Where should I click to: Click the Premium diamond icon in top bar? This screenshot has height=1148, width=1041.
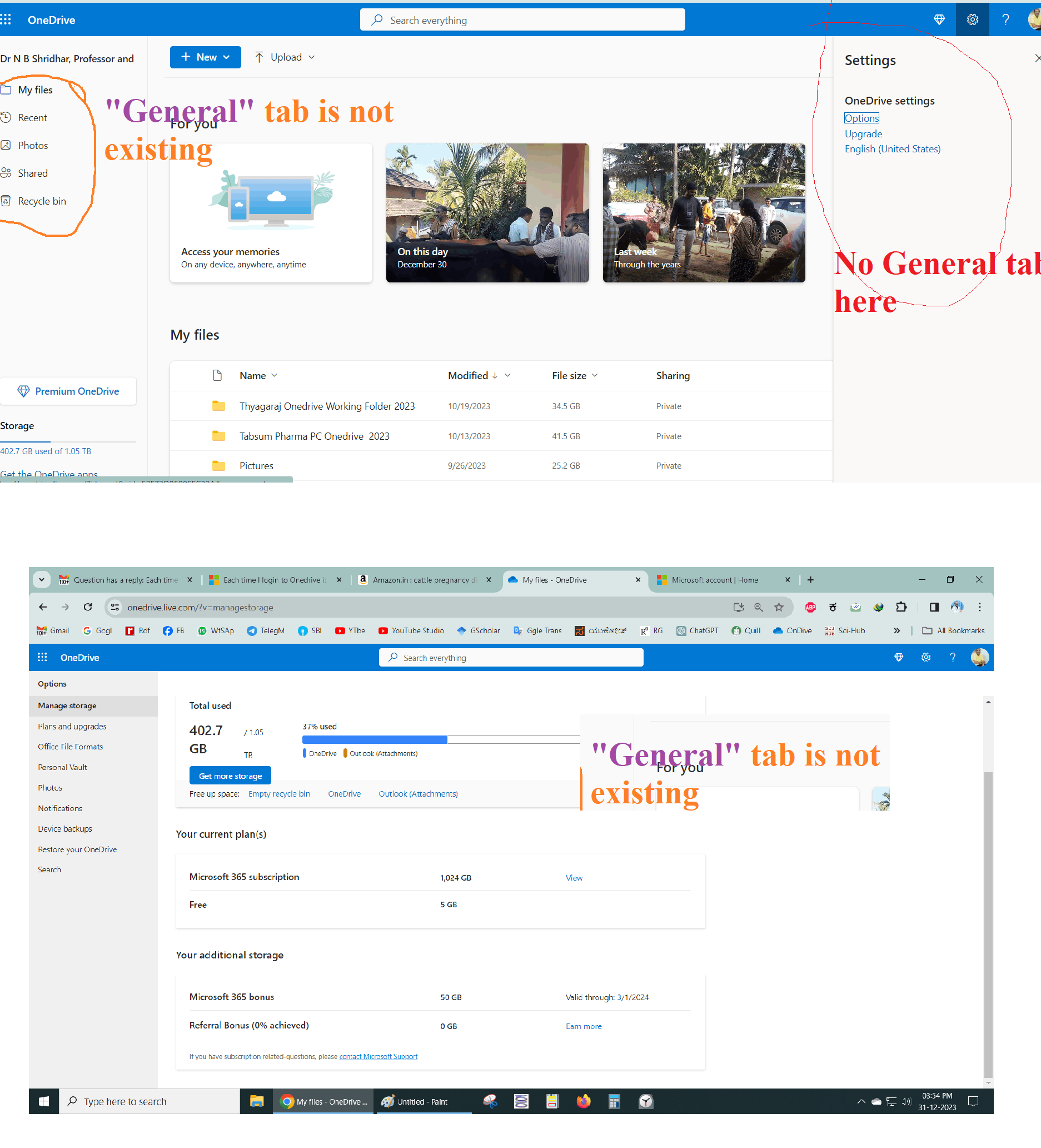[939, 19]
